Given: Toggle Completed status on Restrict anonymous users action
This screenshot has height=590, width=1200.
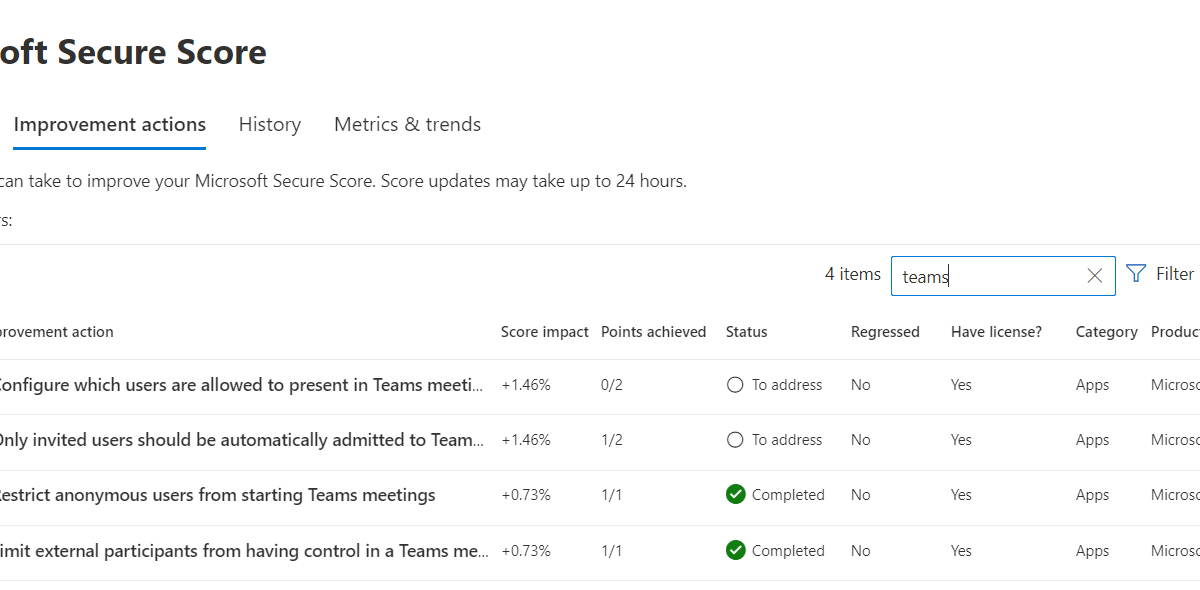Looking at the screenshot, I should (736, 494).
